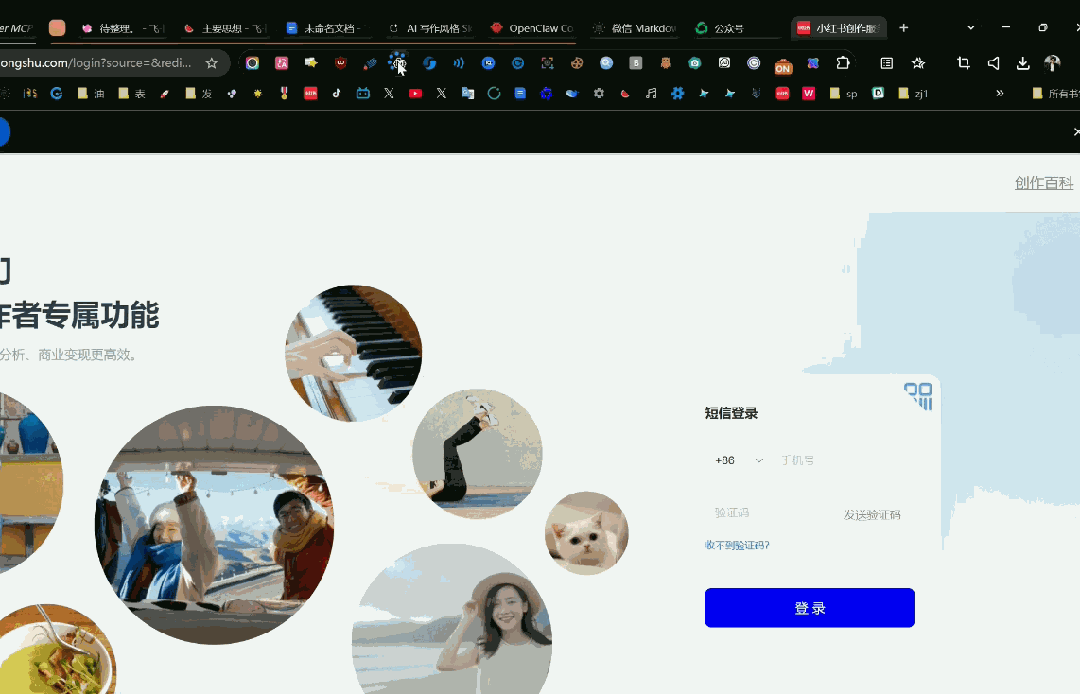Open the cookie extension icon
The height and width of the screenshot is (694, 1080).
pyautogui.click(x=577, y=63)
